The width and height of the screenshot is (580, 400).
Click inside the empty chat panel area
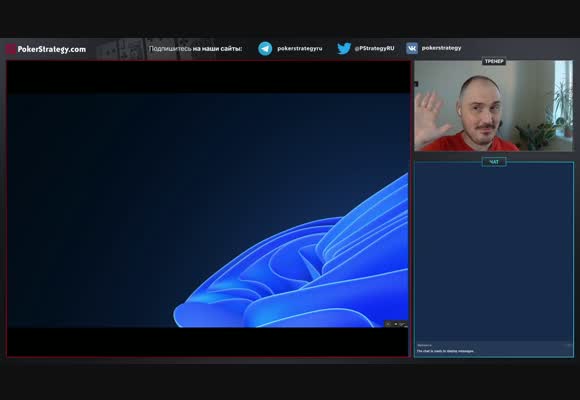click(494, 252)
